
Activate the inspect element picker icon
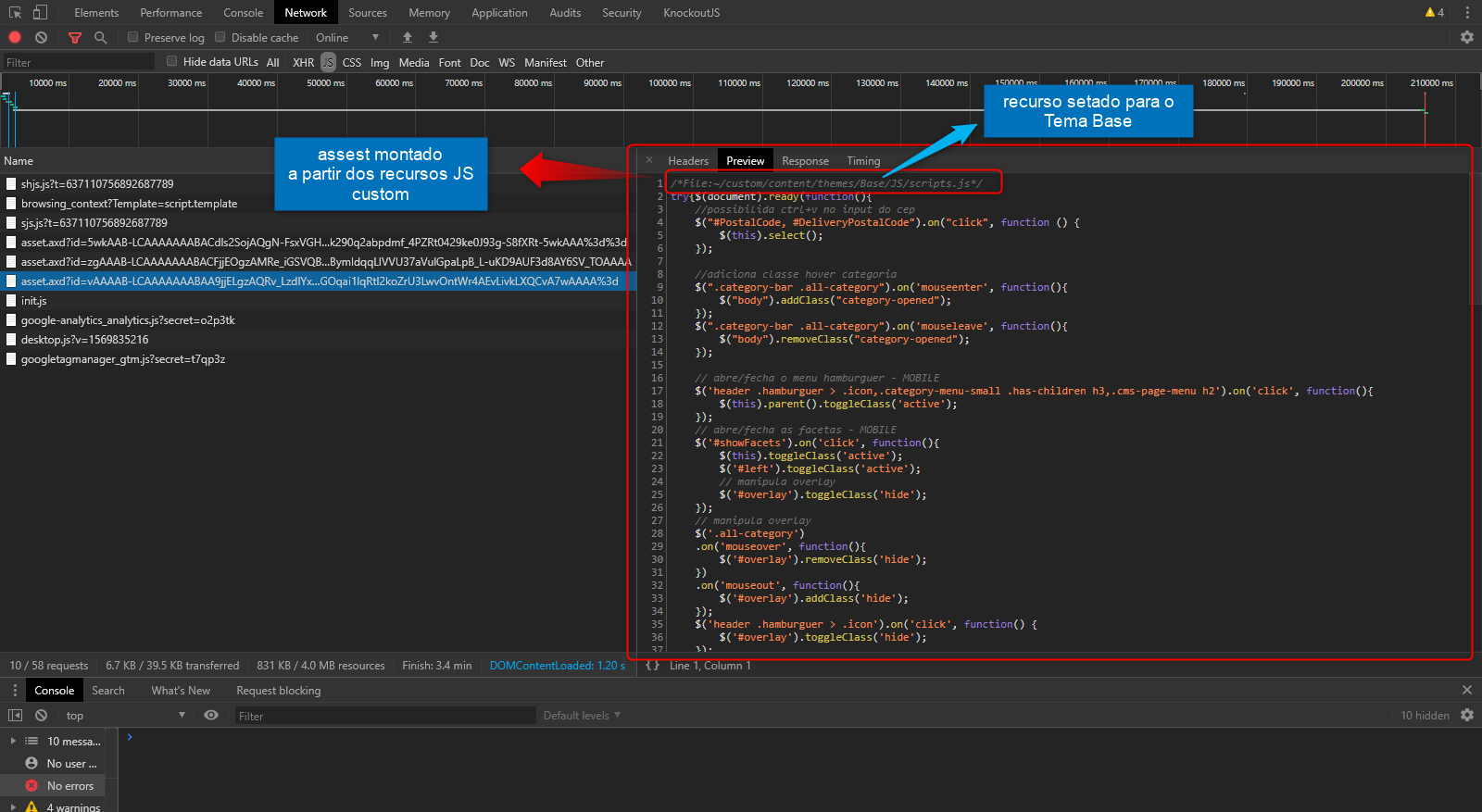tap(15, 13)
